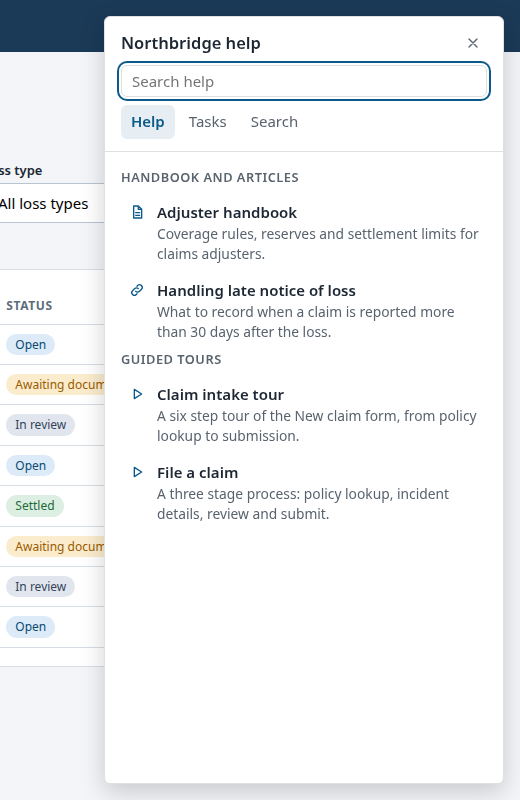The image size is (520, 800).
Task: Click the three stage process description text
Action: coord(303,504)
